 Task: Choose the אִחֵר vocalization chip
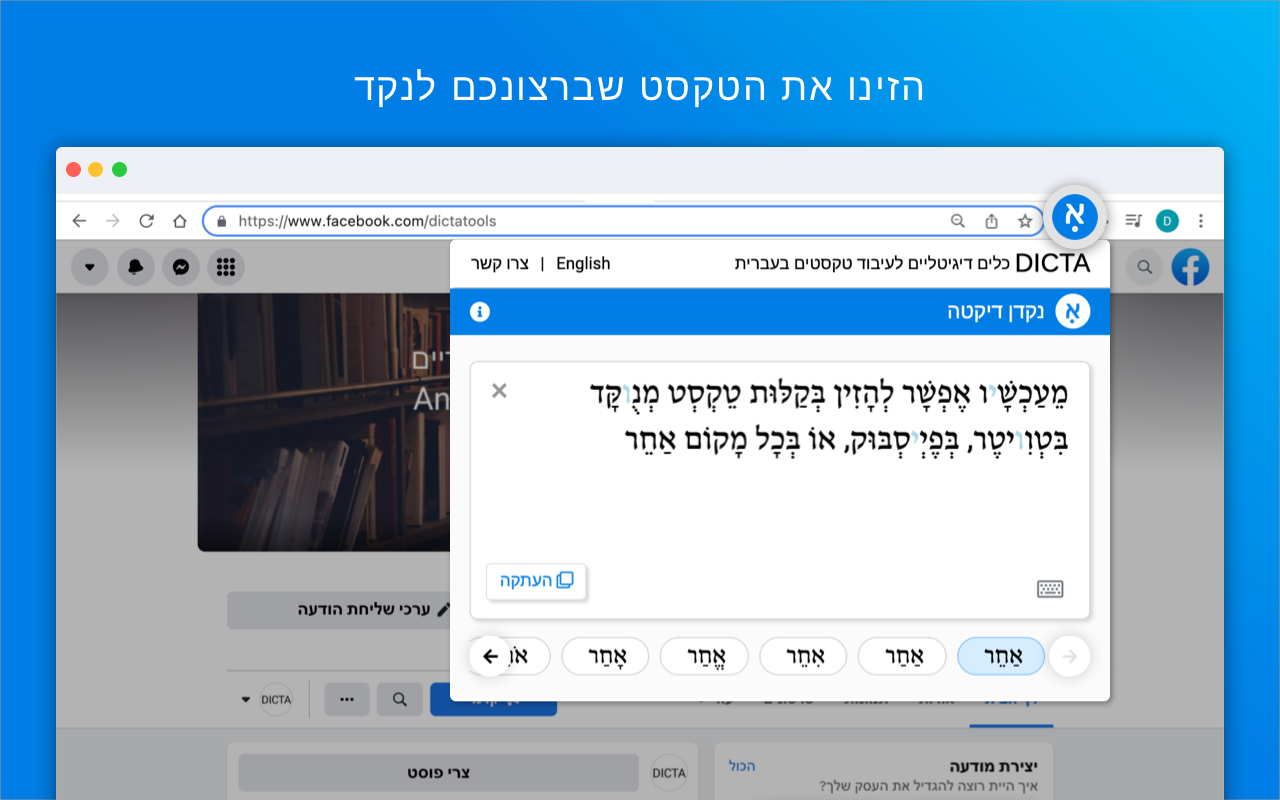(803, 657)
